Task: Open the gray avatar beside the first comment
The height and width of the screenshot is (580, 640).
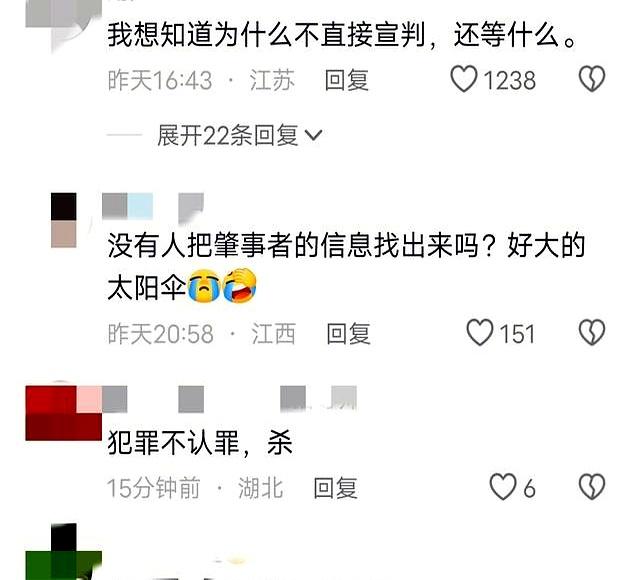Action: [x=64, y=22]
